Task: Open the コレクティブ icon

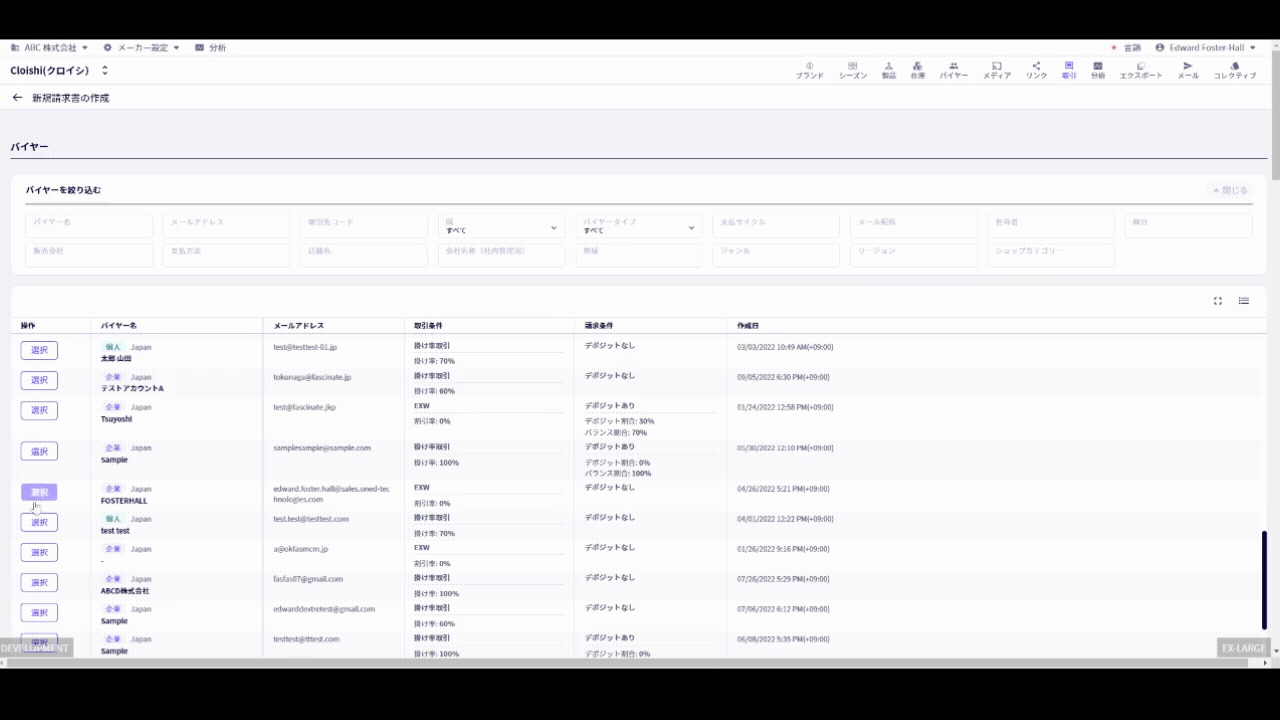Action: coord(1235,70)
